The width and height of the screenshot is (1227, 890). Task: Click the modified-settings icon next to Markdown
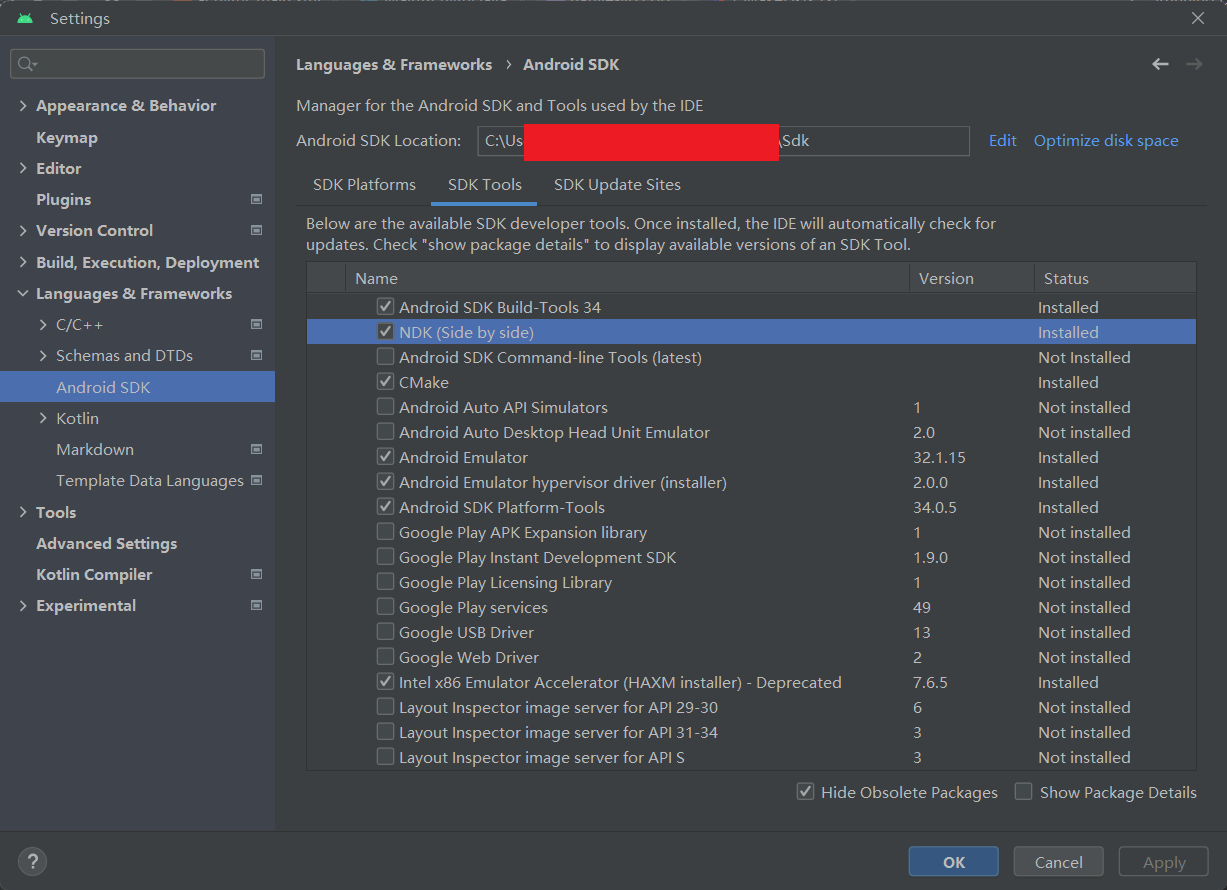pos(258,449)
